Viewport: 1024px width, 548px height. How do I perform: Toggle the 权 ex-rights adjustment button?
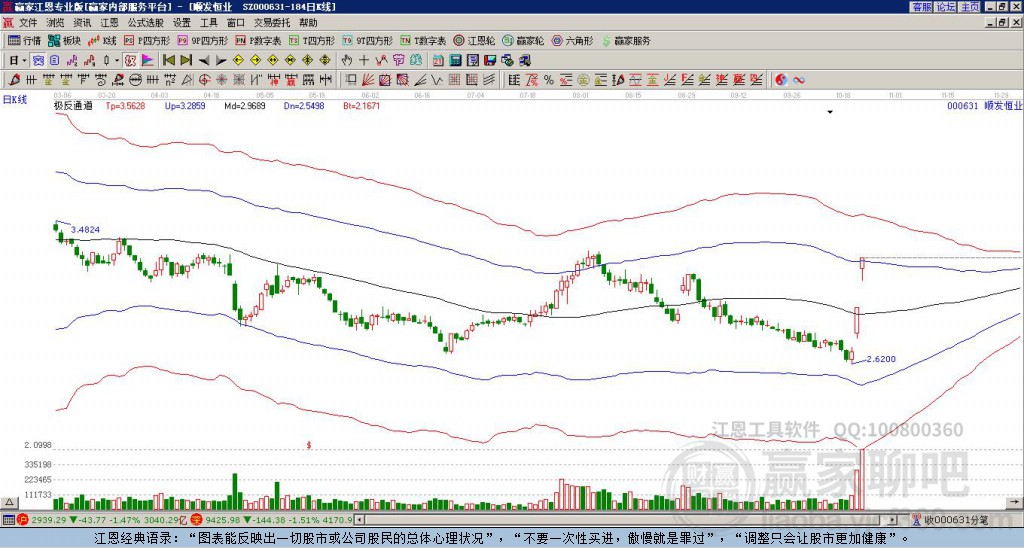coord(130,61)
